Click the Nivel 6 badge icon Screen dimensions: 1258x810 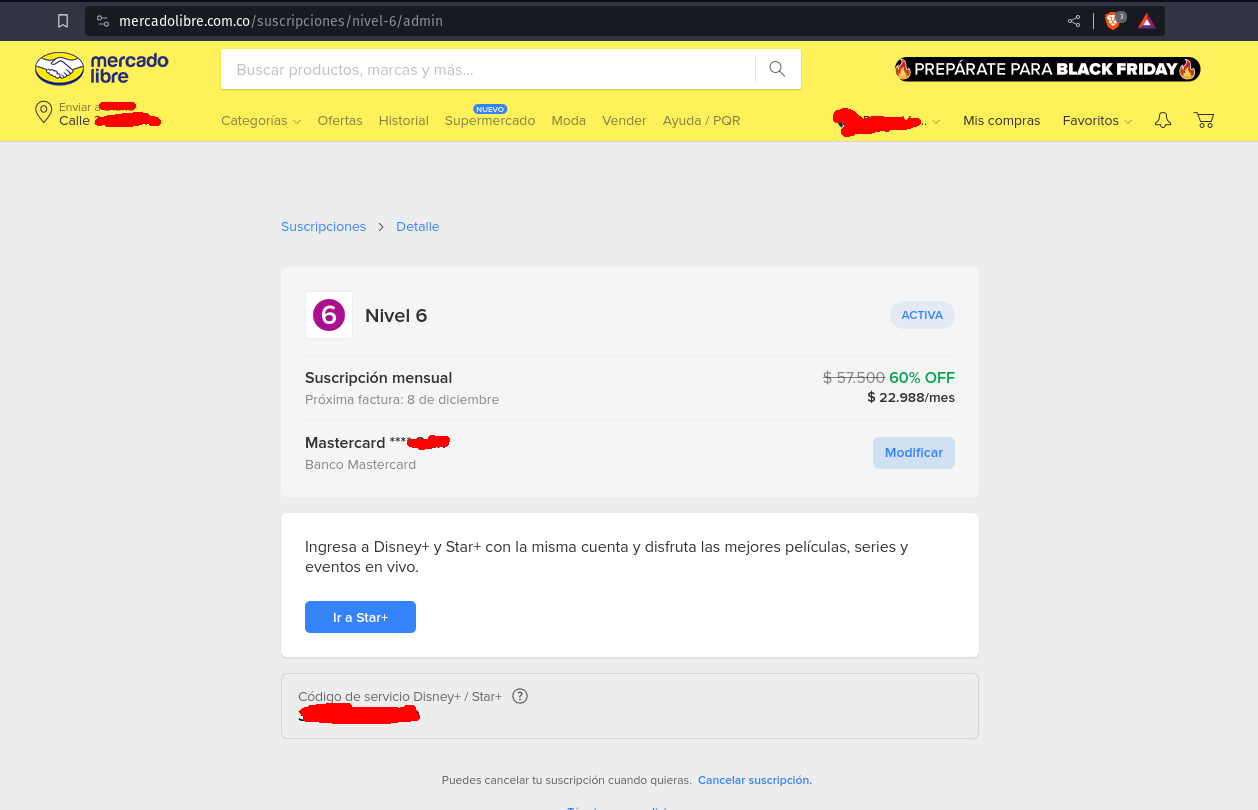click(329, 315)
